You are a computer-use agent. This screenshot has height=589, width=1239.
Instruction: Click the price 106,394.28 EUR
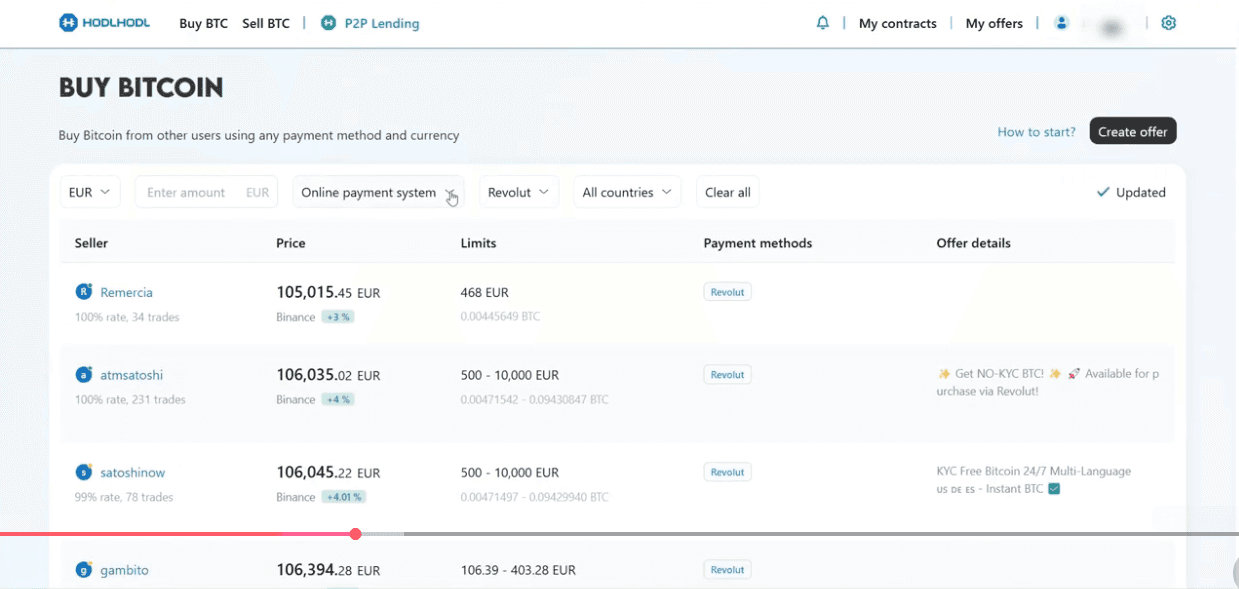tap(328, 570)
